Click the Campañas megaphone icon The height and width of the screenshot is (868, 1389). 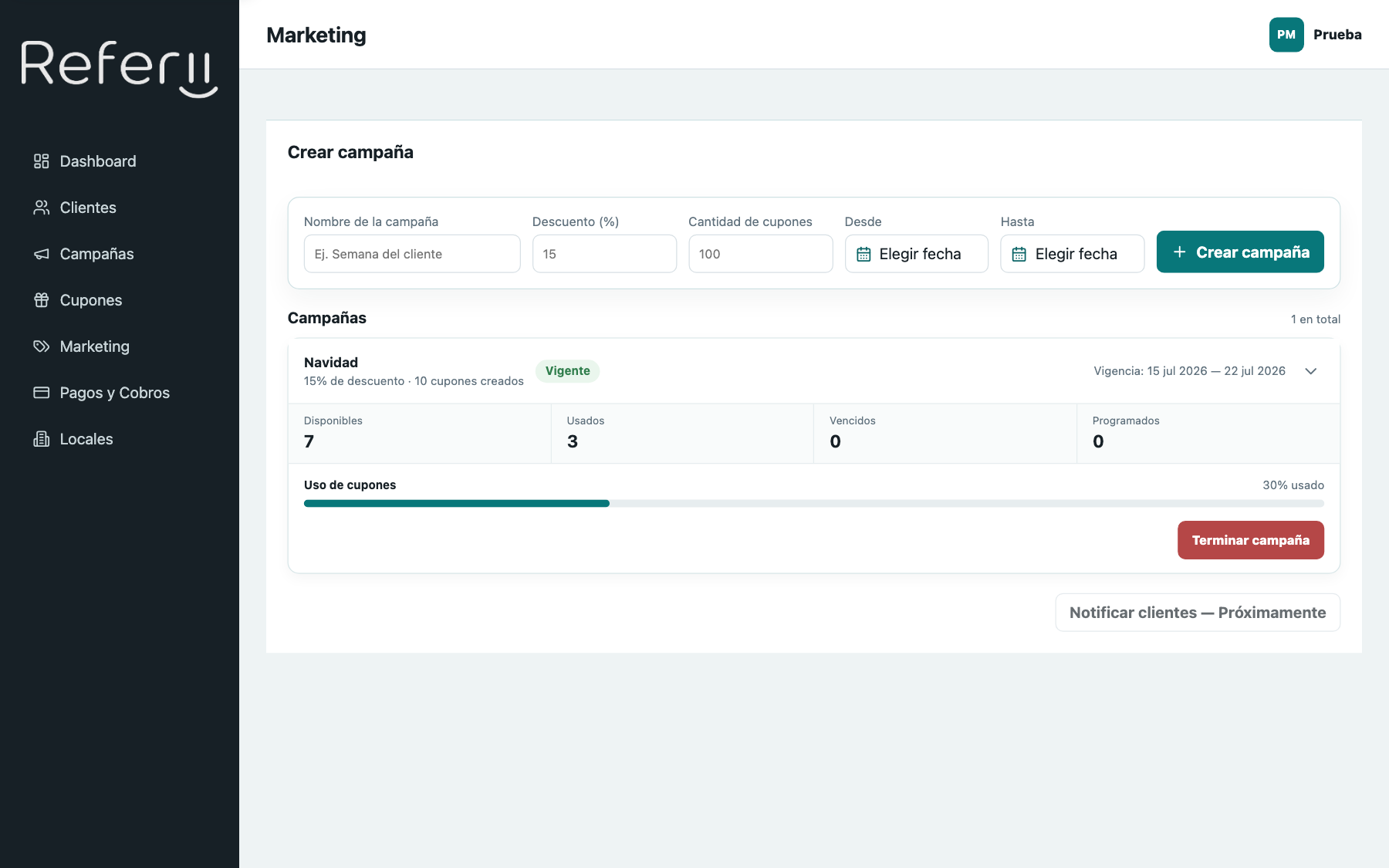(42, 254)
